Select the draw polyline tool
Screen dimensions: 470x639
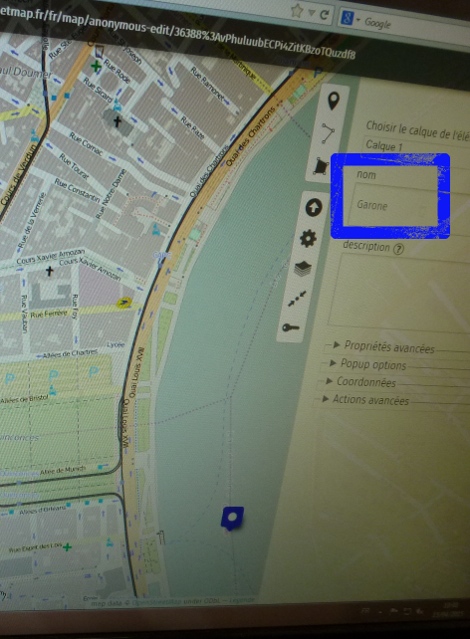pyautogui.click(x=328, y=133)
